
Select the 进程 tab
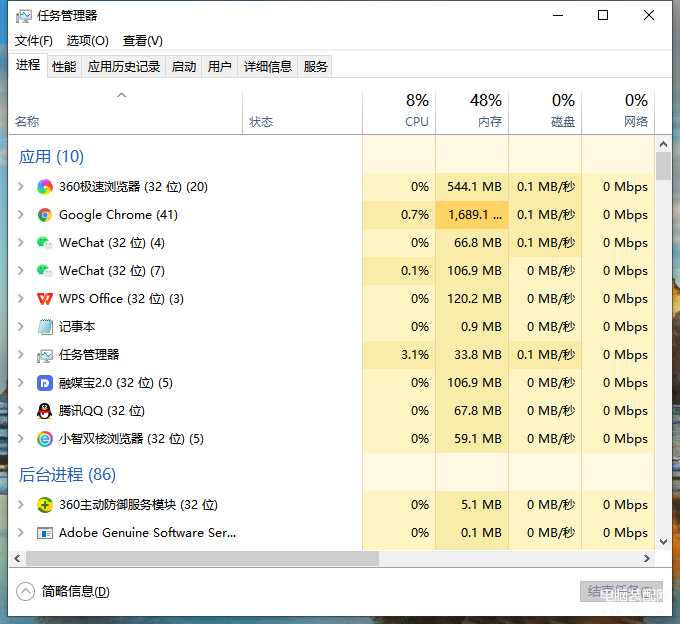coord(28,65)
